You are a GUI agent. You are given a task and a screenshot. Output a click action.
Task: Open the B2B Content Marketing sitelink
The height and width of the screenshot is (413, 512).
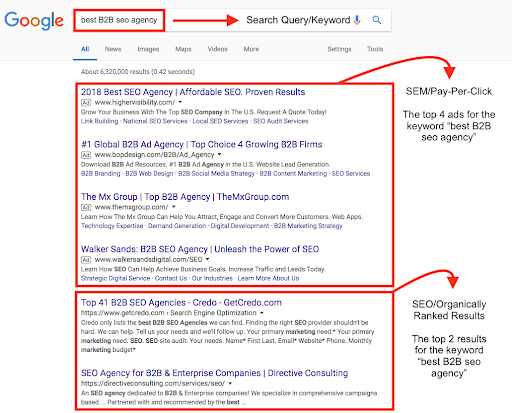tap(293, 173)
